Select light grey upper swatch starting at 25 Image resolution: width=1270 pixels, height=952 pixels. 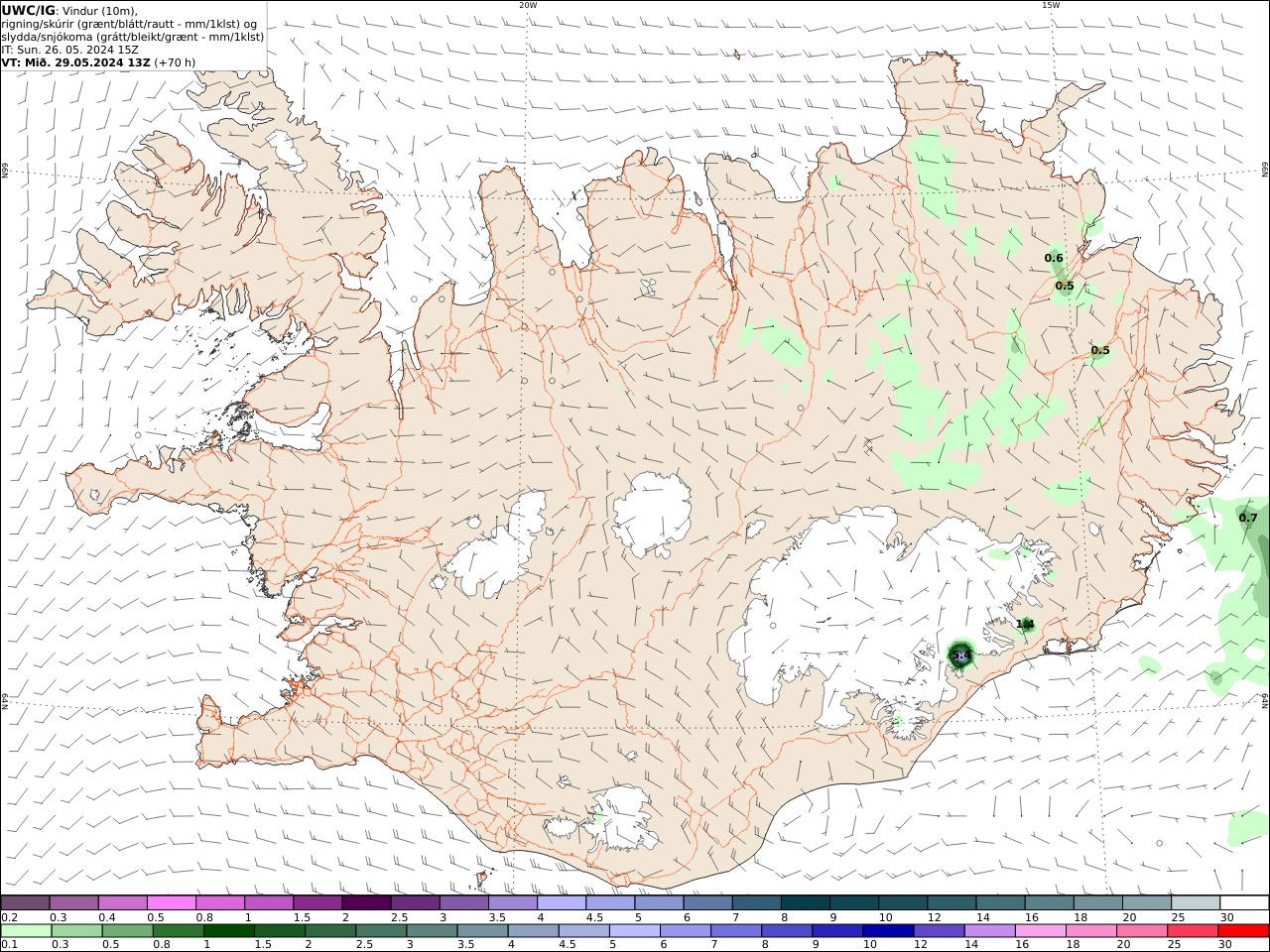pyautogui.click(x=1195, y=903)
